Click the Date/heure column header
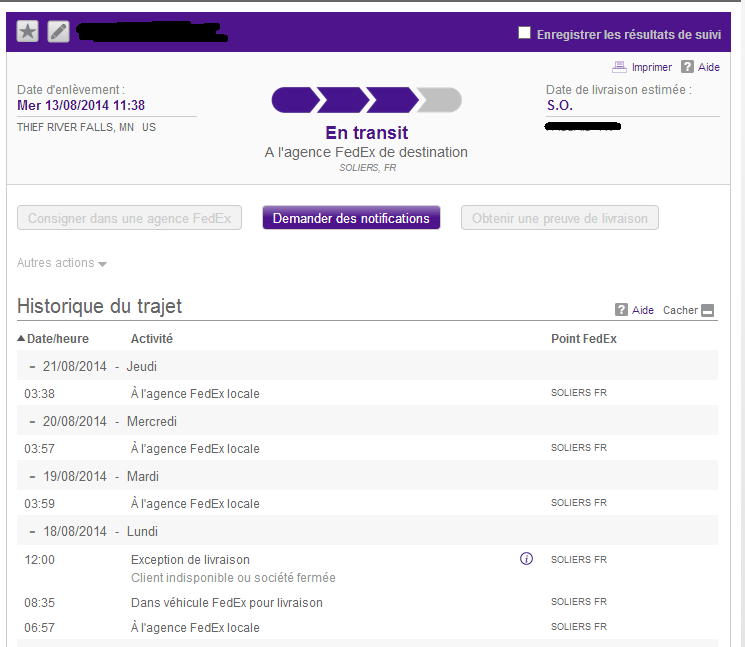745x647 pixels. [x=57, y=339]
